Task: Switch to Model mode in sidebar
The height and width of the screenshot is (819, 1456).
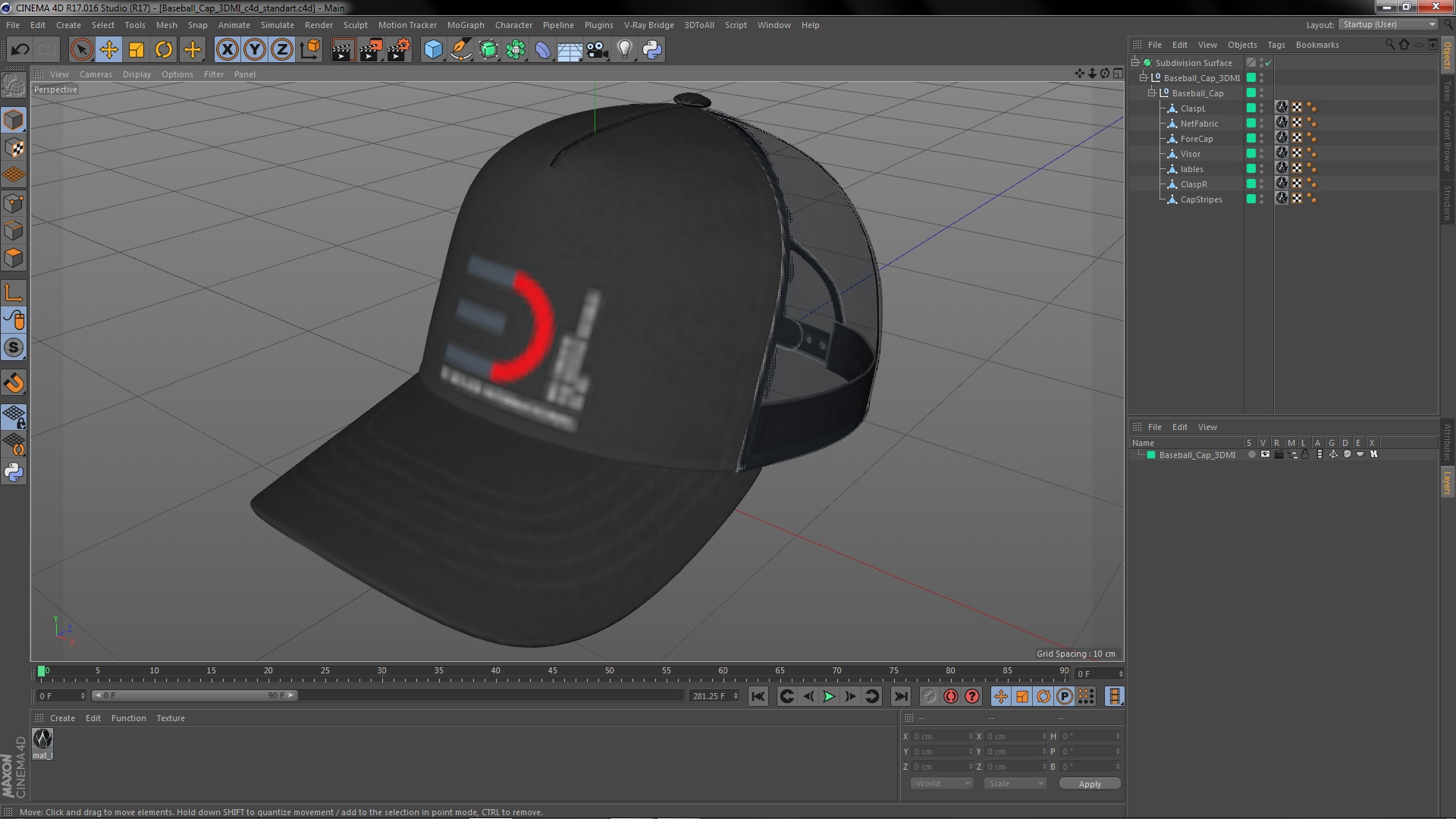Action: click(x=14, y=121)
